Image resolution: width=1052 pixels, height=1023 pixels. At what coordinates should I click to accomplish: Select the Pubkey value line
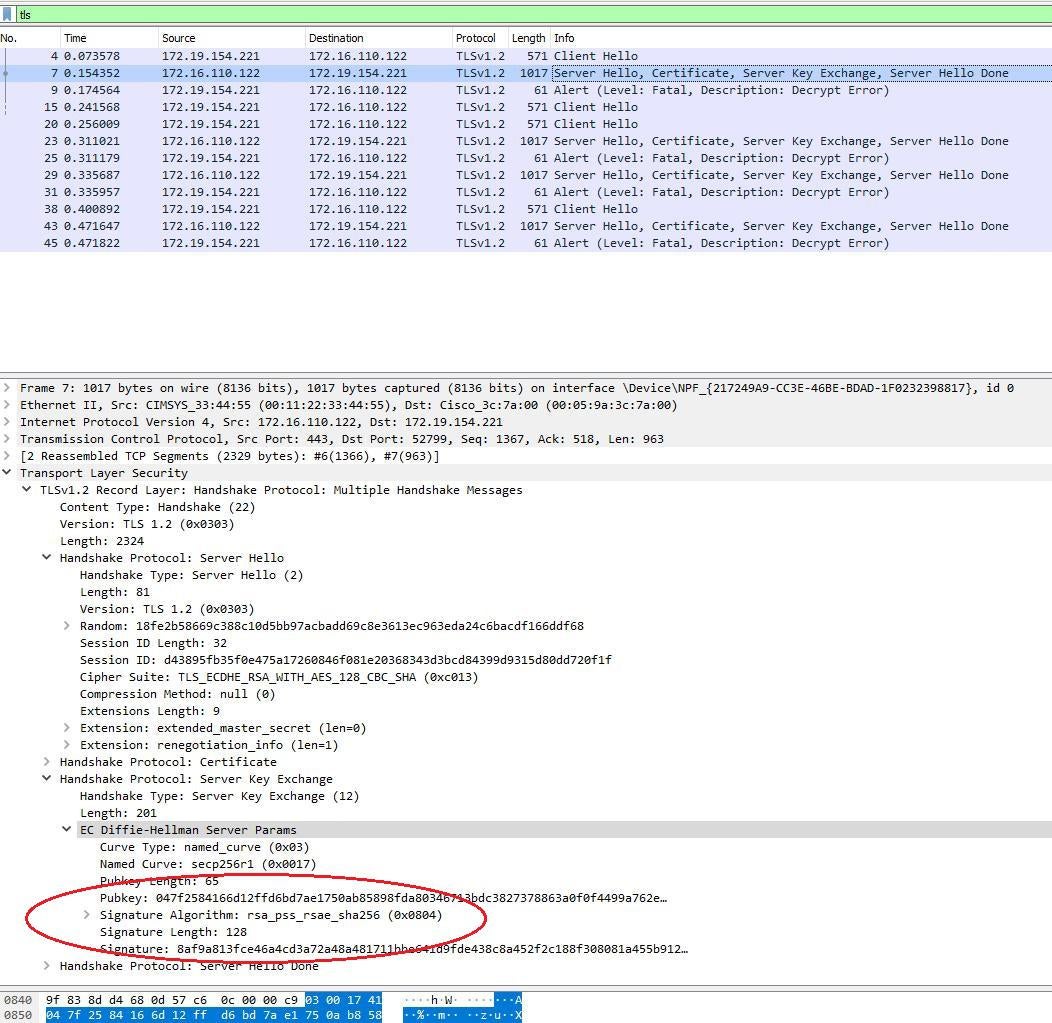384,898
